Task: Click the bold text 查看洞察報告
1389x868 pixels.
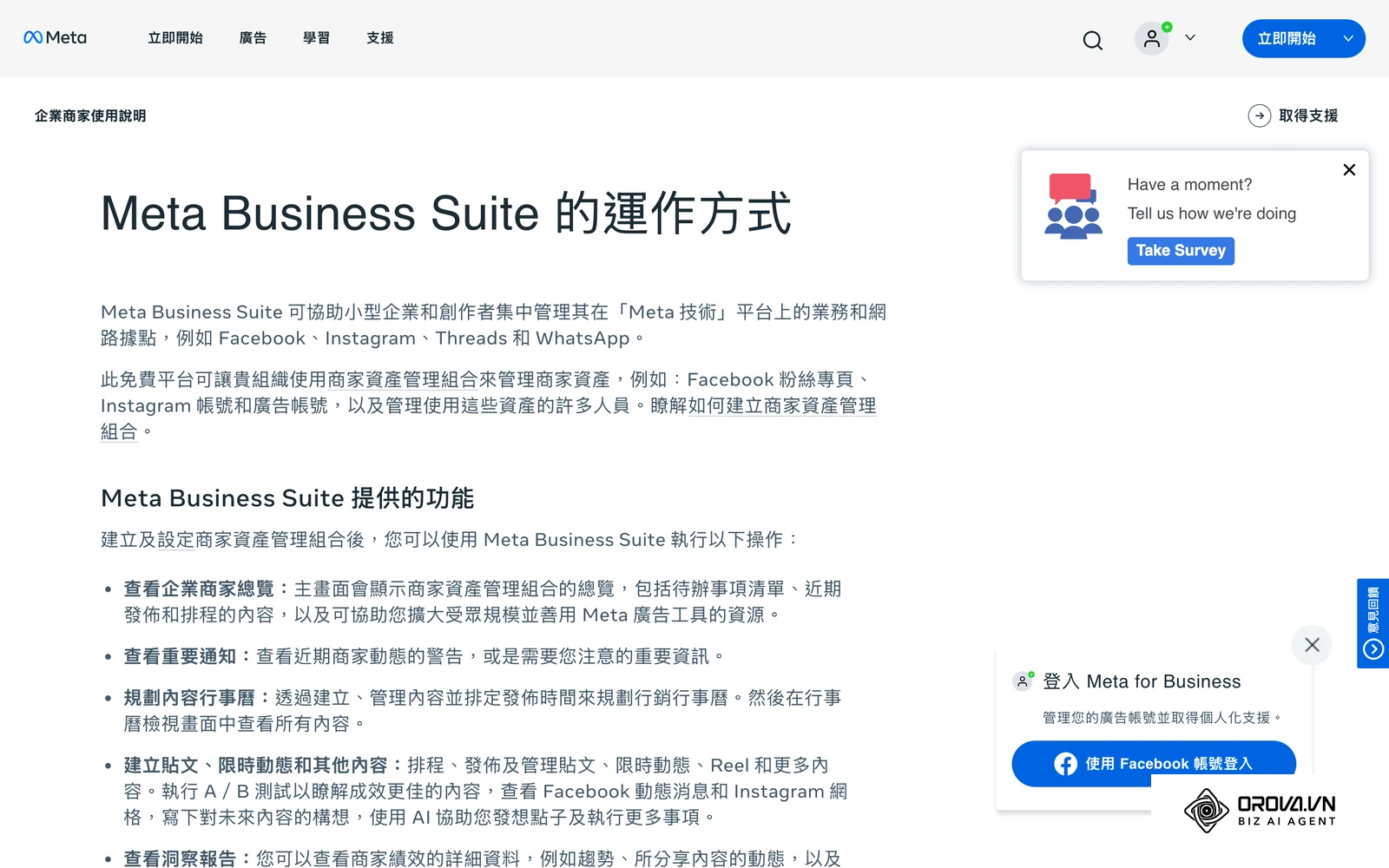Action: (180, 858)
